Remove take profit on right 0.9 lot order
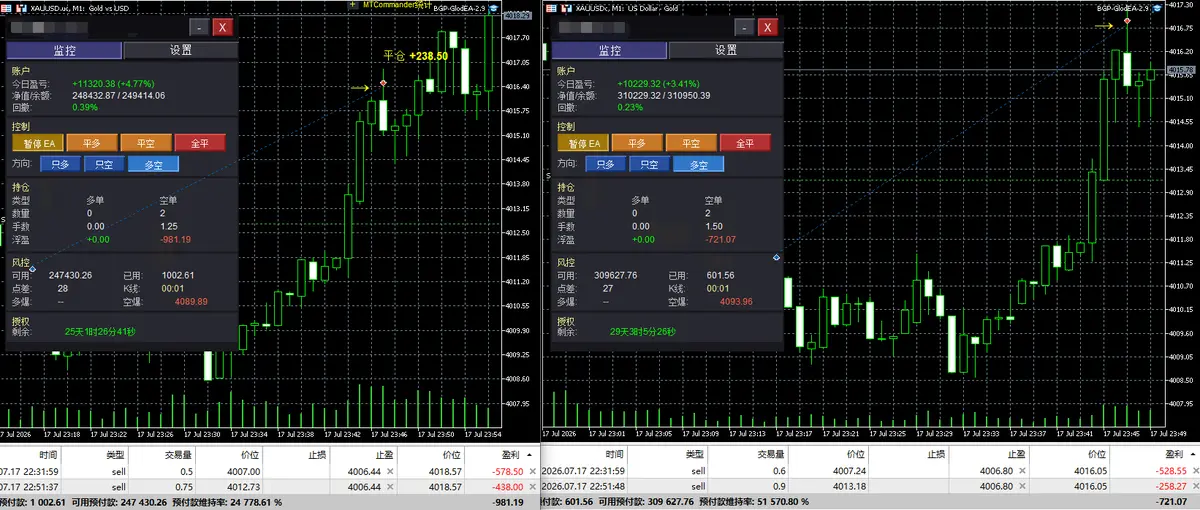 1023,486
